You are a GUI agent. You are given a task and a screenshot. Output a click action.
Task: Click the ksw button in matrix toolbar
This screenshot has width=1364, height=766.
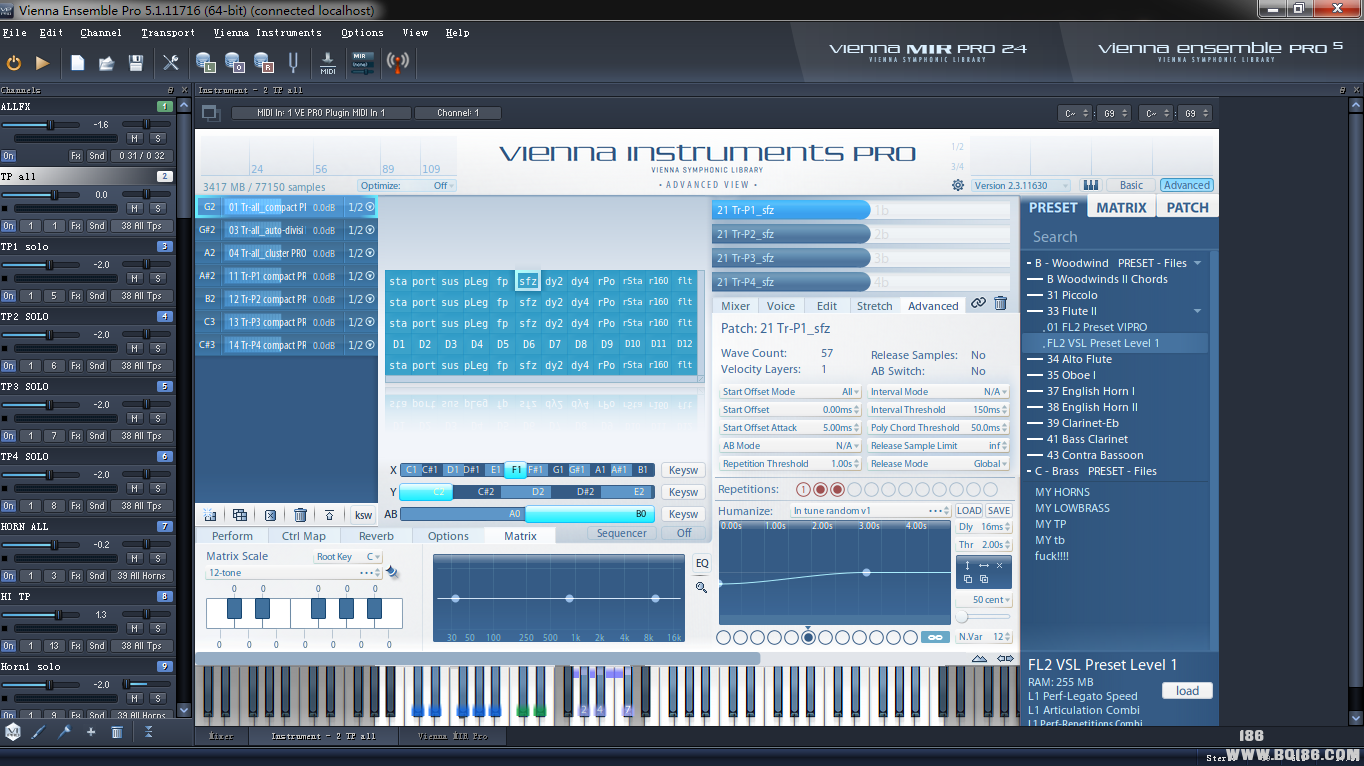(x=362, y=515)
